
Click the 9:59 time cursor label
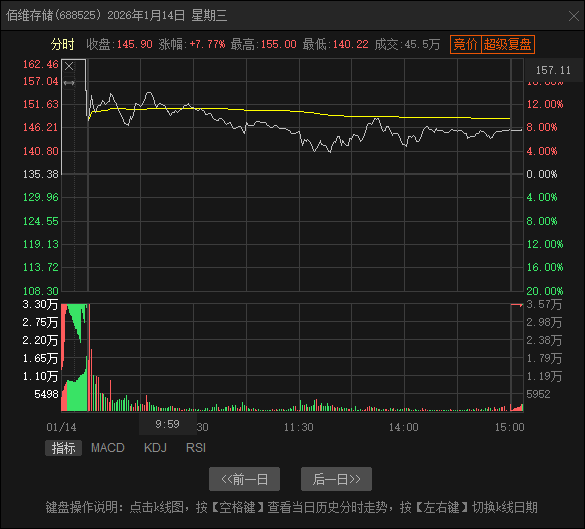coord(168,424)
